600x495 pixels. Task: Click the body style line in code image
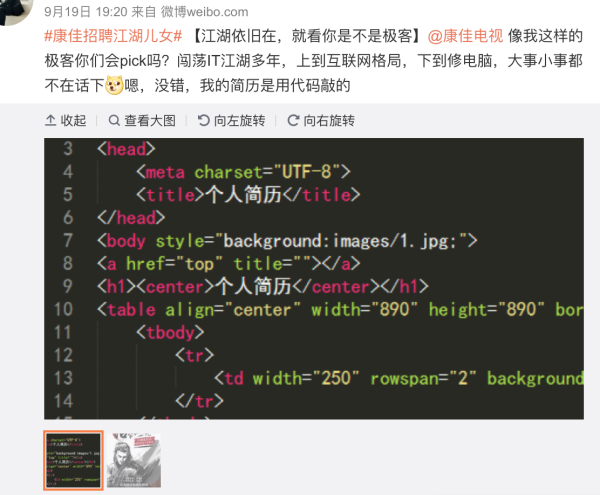pyautogui.click(x=289, y=240)
